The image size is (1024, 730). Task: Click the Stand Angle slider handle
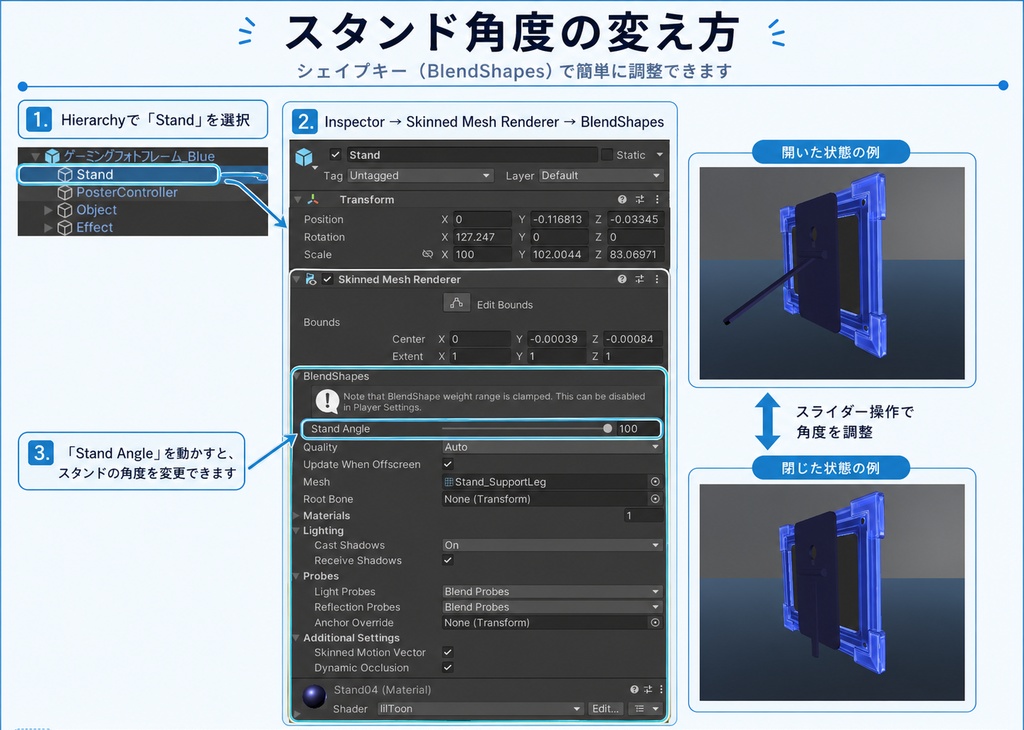pos(607,429)
